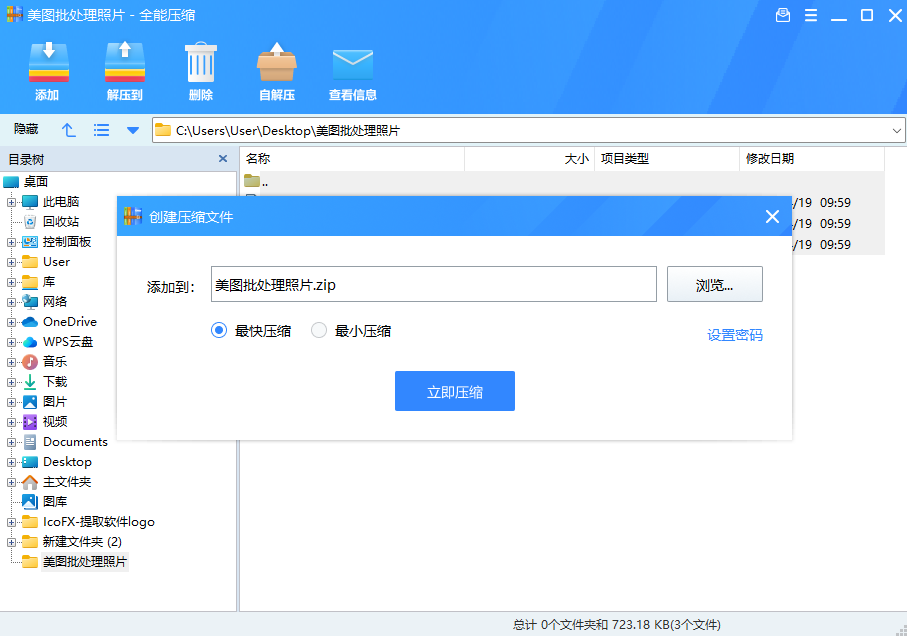The width and height of the screenshot is (907, 636).
Task: Click the 删除 trash icon
Action: coord(200,70)
